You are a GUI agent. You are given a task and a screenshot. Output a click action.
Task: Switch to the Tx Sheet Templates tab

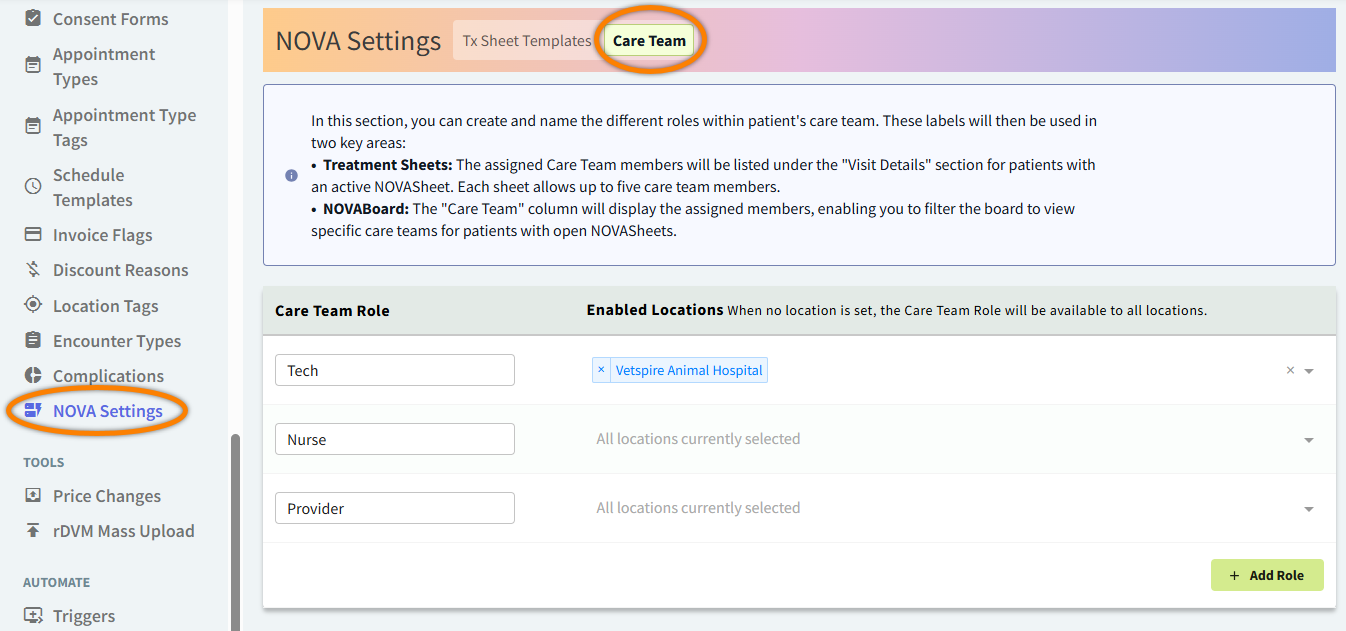tap(527, 41)
